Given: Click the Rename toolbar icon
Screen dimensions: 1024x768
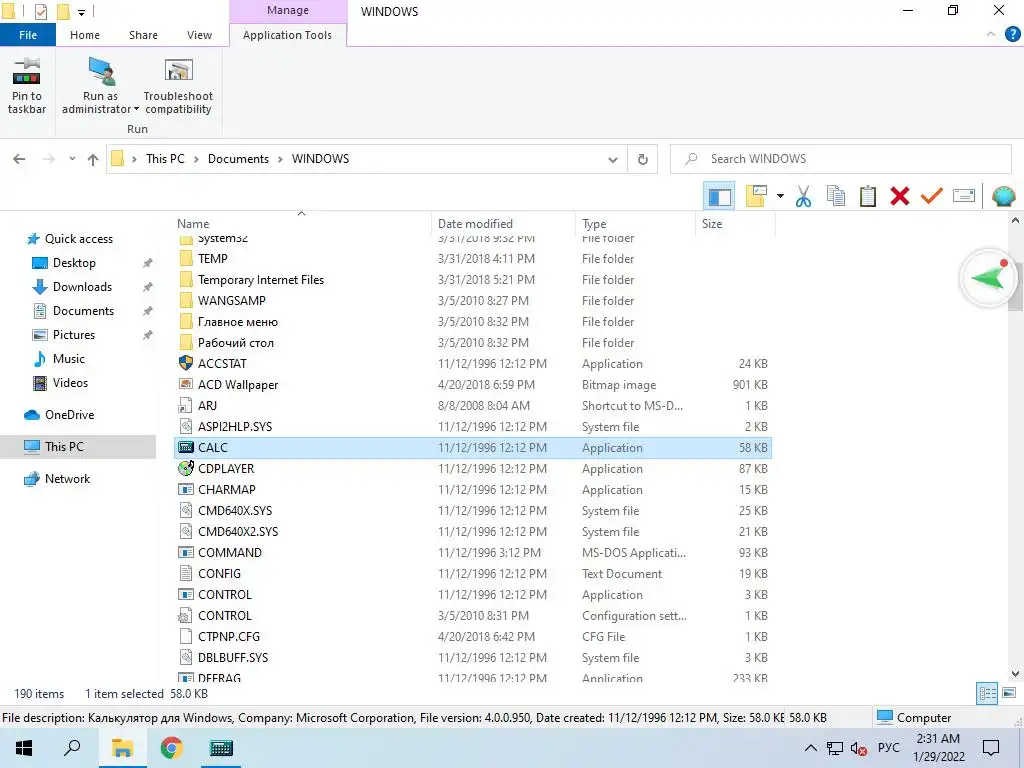Looking at the screenshot, I should click(x=964, y=195).
